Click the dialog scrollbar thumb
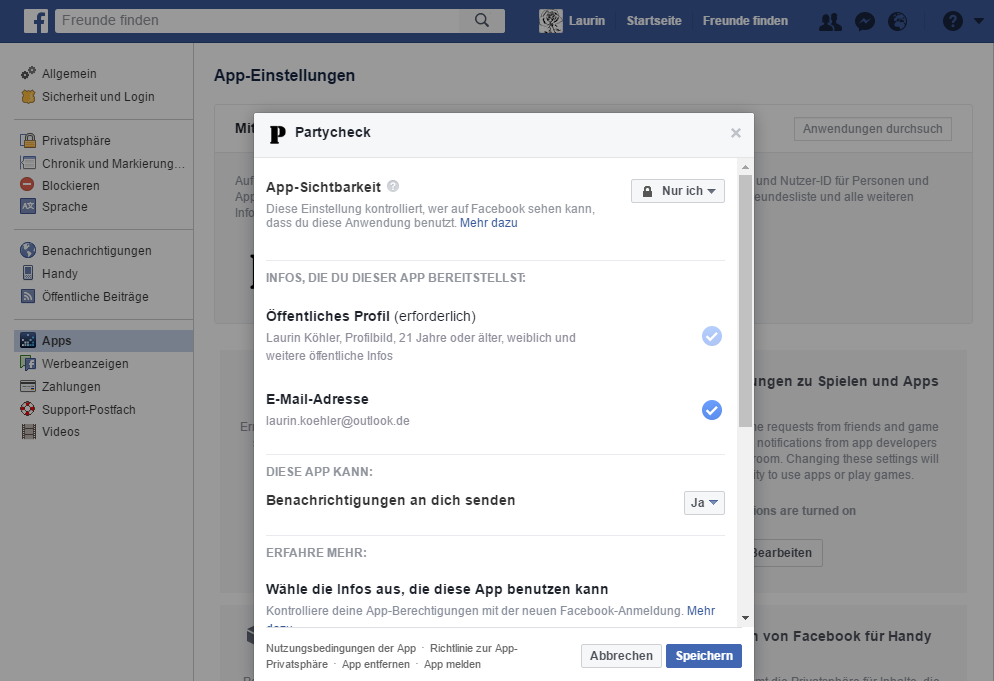Screen dimensions: 994x681 pyautogui.click(x=745, y=301)
